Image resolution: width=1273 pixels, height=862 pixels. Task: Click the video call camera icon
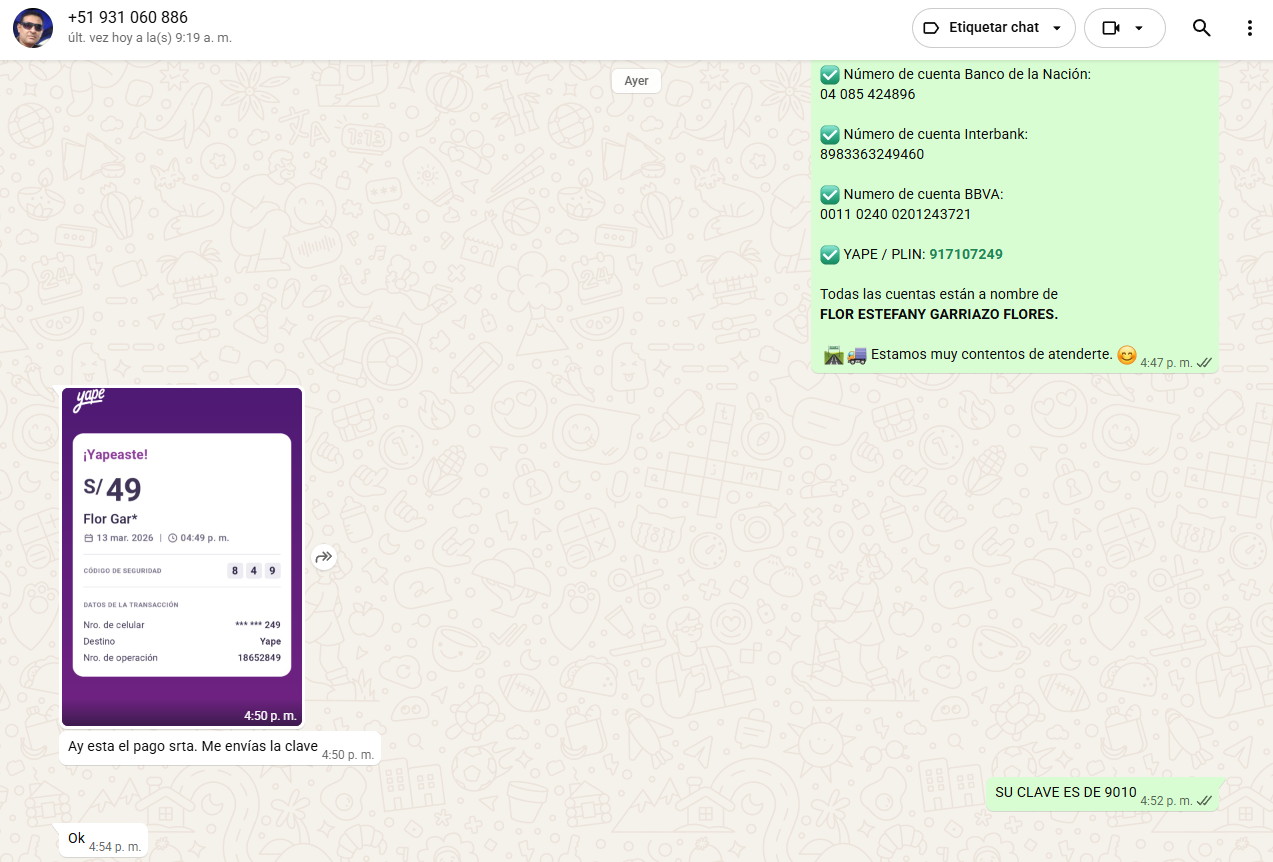[x=1111, y=28]
